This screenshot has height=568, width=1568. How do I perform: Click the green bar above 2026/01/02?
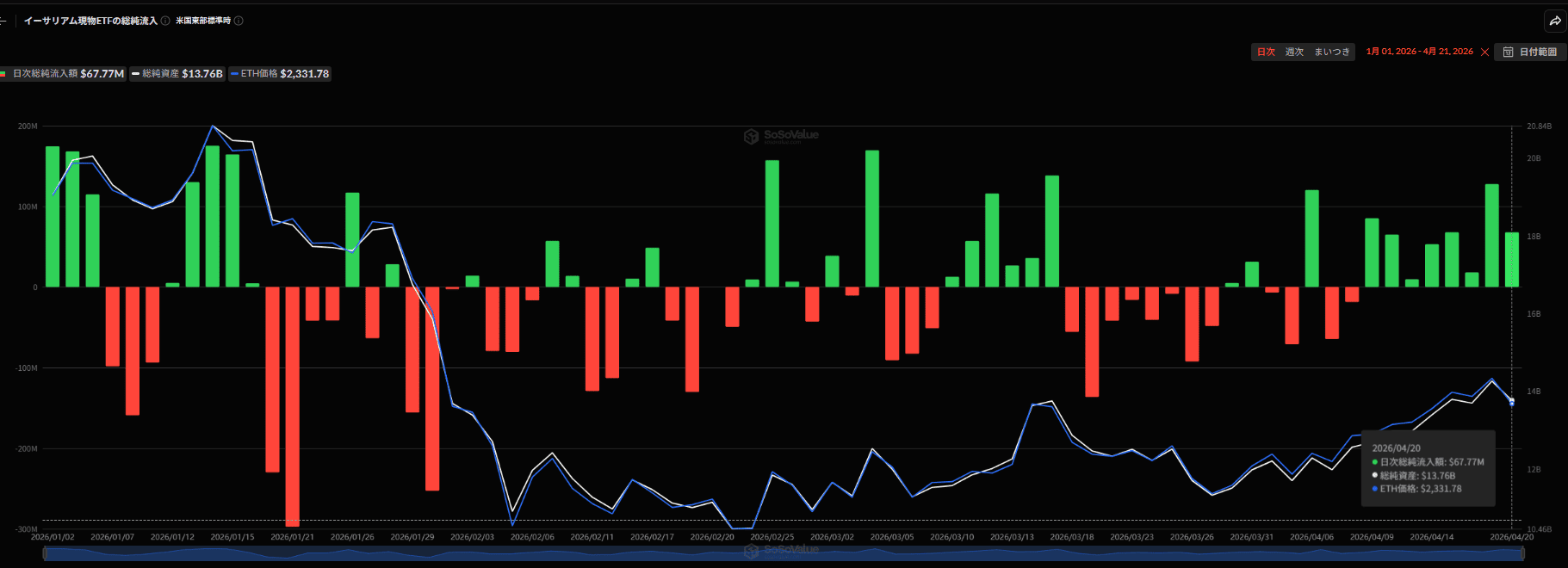[53, 216]
